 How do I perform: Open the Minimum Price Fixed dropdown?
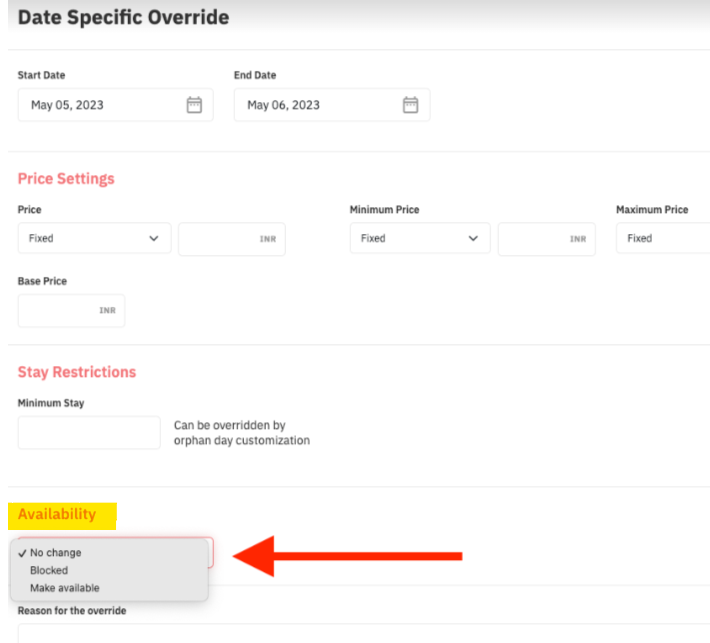(x=420, y=238)
